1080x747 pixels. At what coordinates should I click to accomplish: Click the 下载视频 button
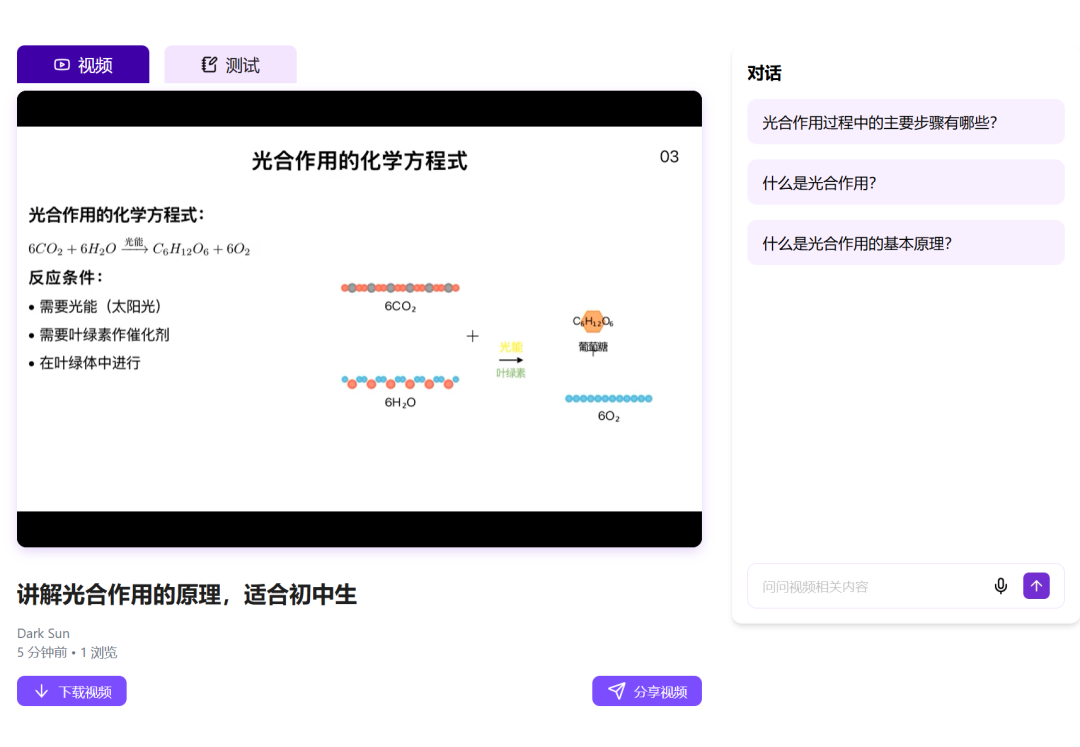[x=72, y=691]
